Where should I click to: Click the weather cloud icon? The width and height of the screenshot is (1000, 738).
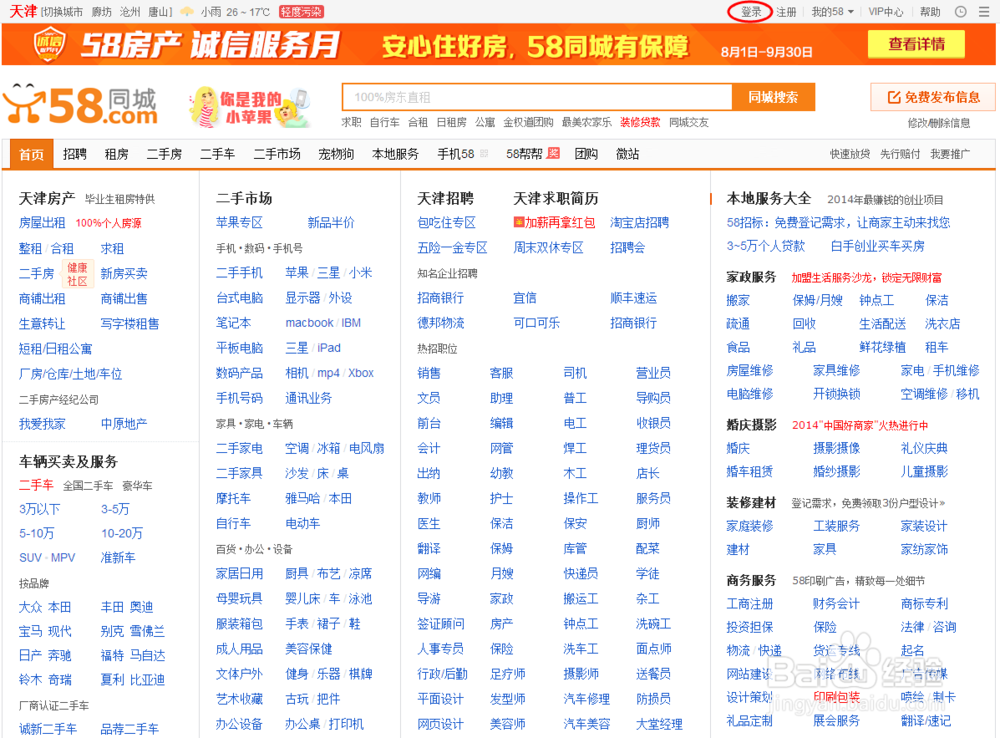[187, 11]
